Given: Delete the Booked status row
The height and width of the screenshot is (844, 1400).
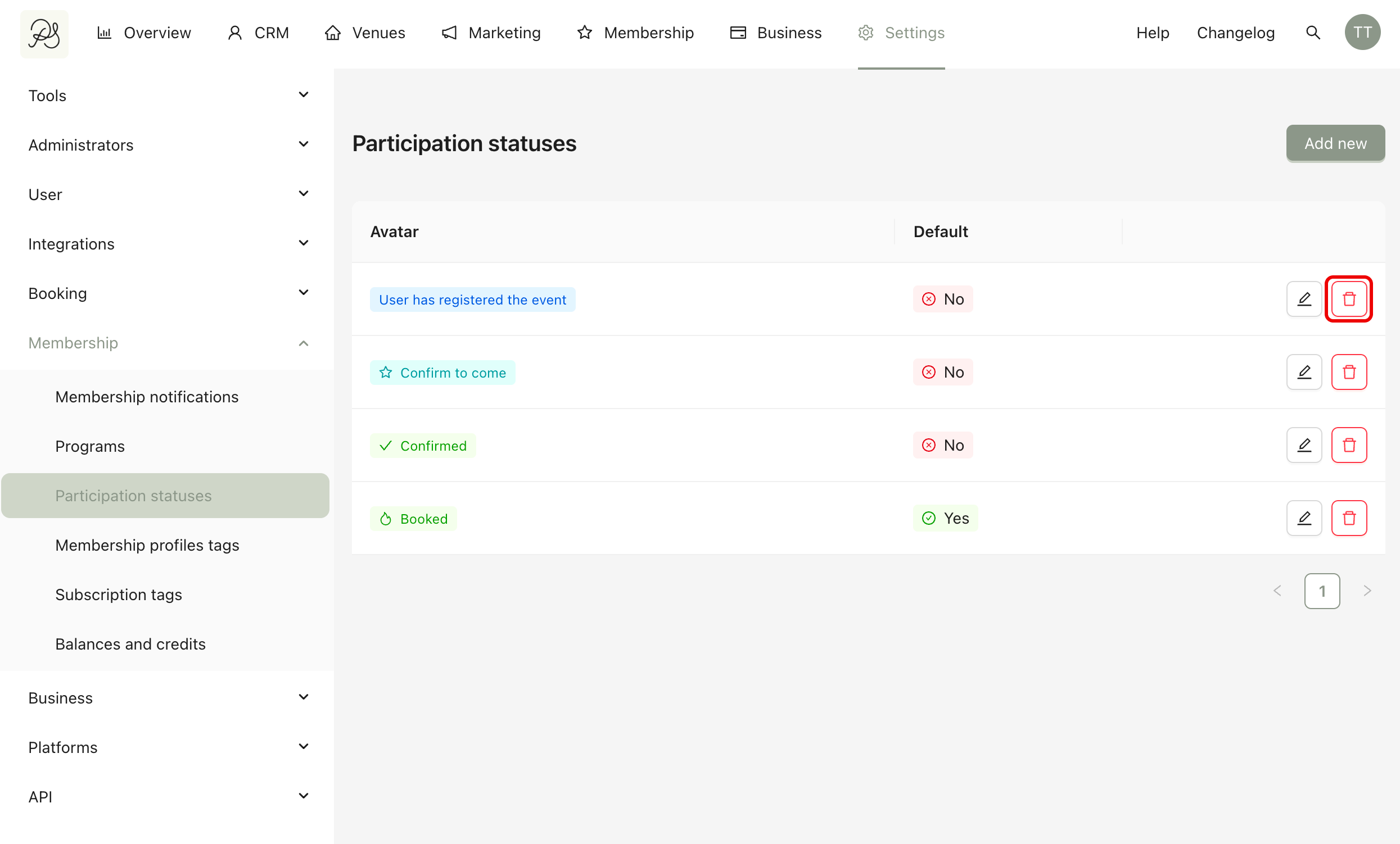Looking at the screenshot, I should click(1348, 518).
